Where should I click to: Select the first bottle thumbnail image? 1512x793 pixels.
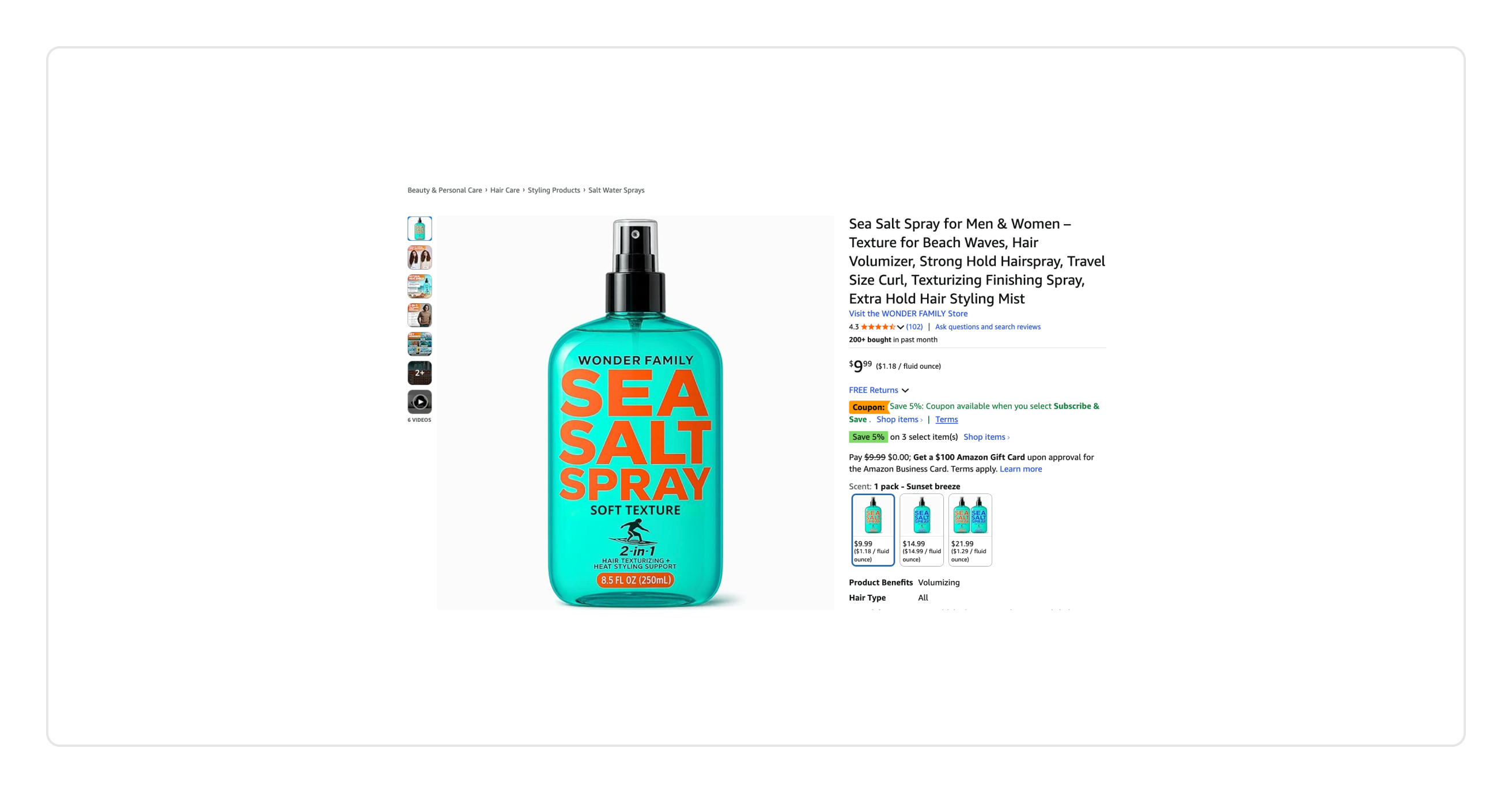[419, 228]
